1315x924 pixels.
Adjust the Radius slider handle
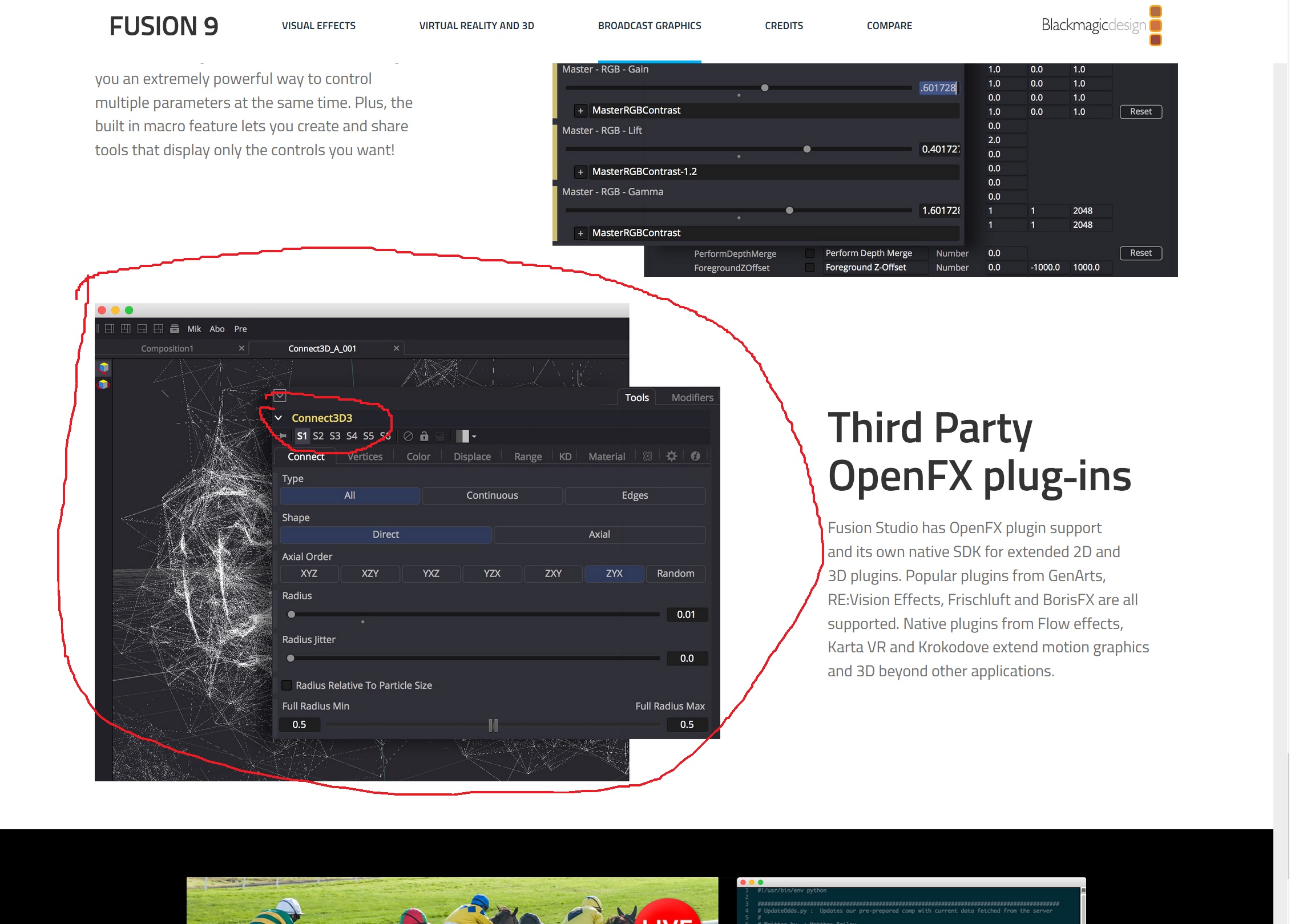click(x=292, y=615)
